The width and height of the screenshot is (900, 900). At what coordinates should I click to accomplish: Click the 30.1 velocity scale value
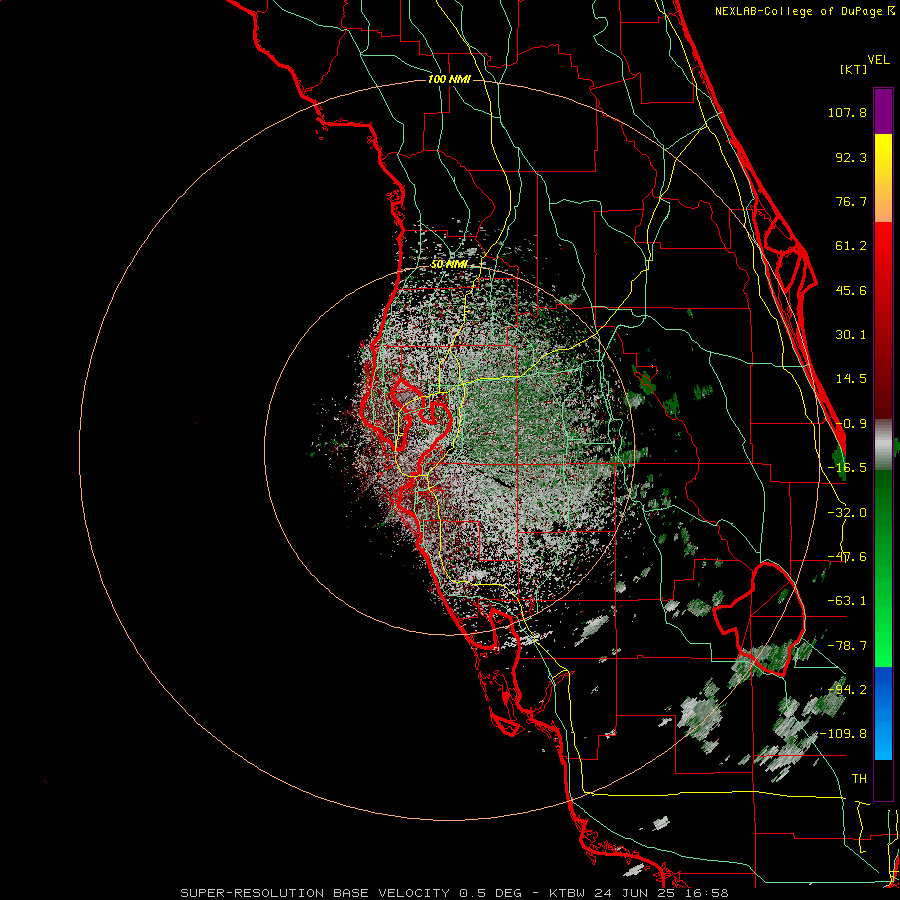point(851,335)
